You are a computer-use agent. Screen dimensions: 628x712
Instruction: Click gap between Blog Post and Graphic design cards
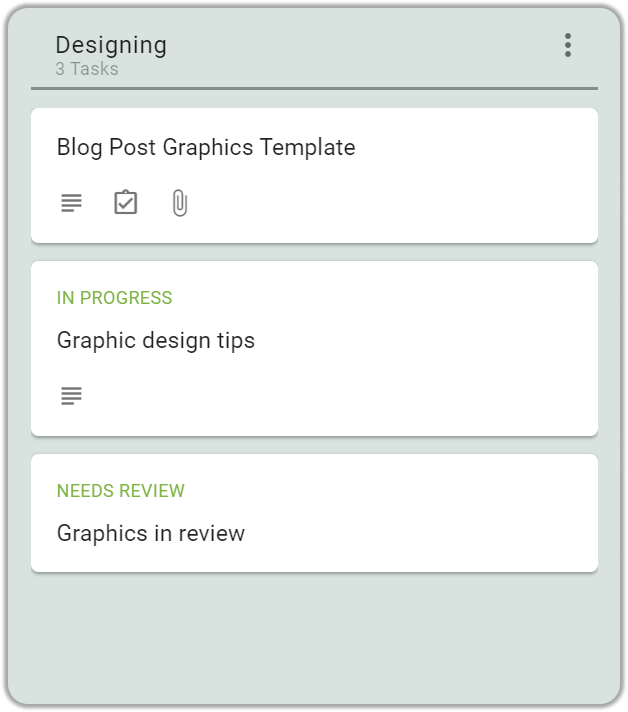(x=314, y=252)
